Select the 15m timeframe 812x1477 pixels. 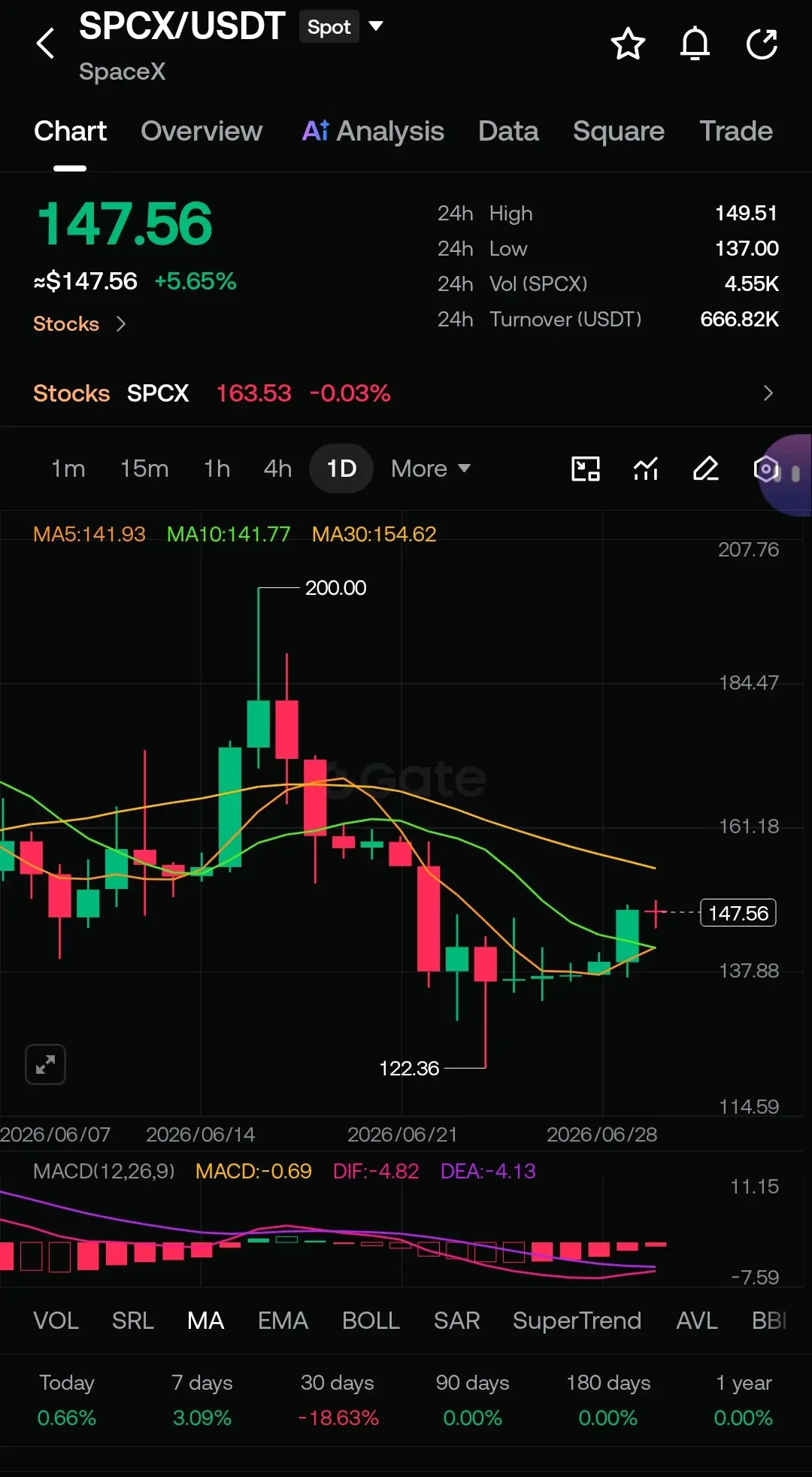point(144,469)
